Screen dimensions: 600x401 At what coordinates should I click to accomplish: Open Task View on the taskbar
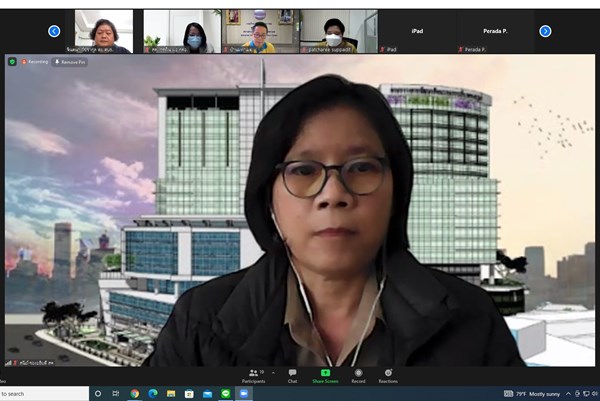[116, 393]
